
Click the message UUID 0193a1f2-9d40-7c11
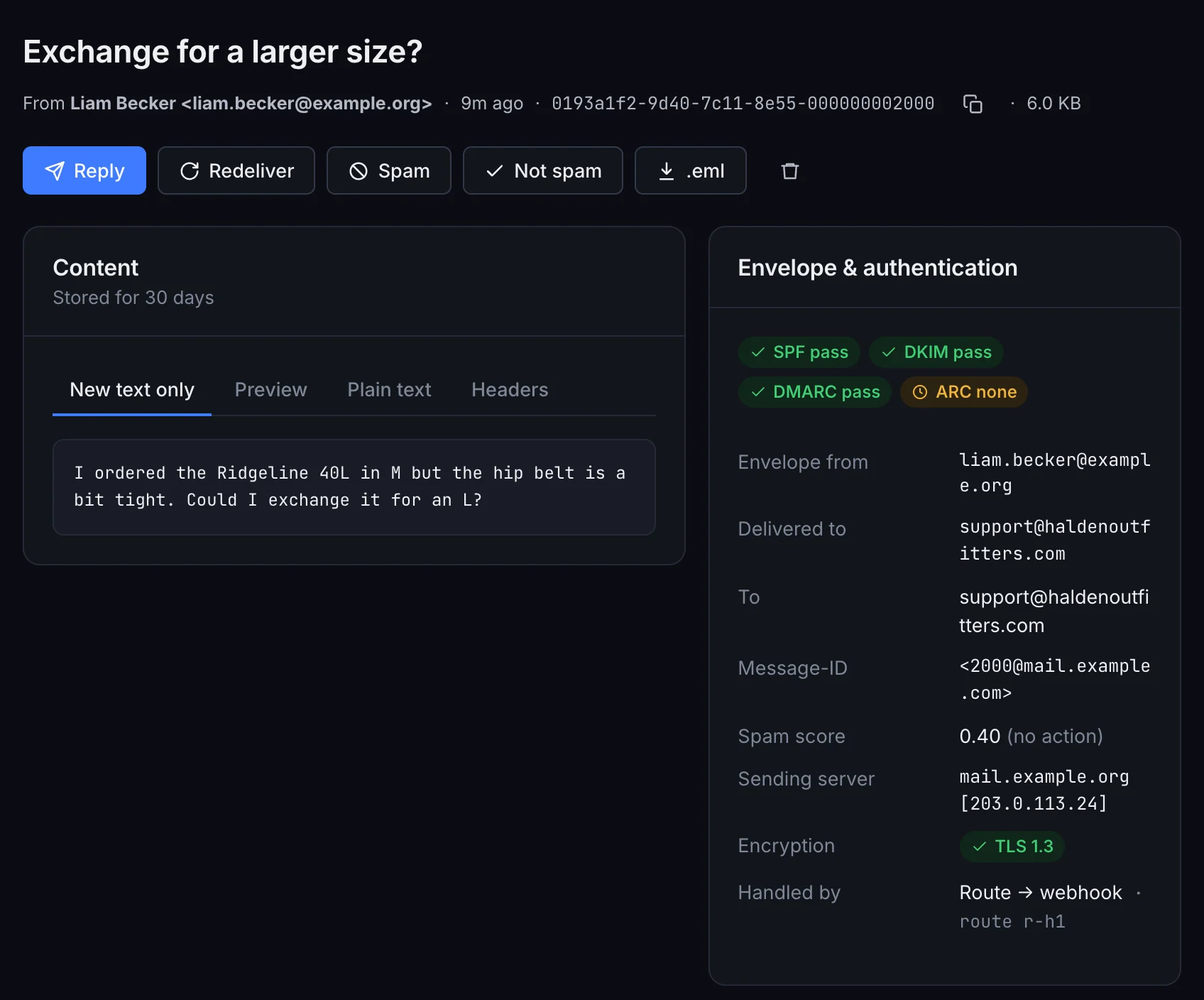point(743,104)
